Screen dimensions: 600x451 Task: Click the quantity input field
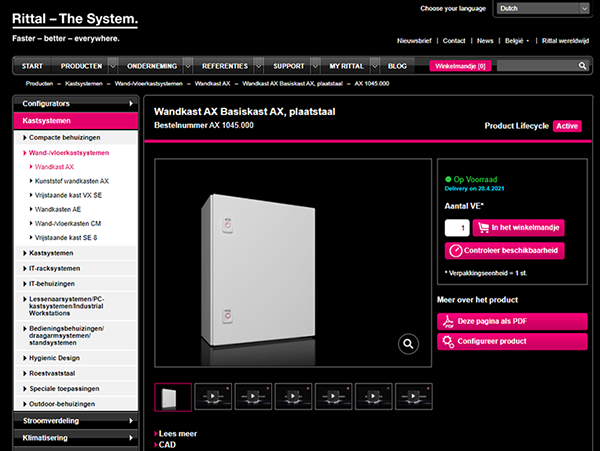tap(455, 227)
